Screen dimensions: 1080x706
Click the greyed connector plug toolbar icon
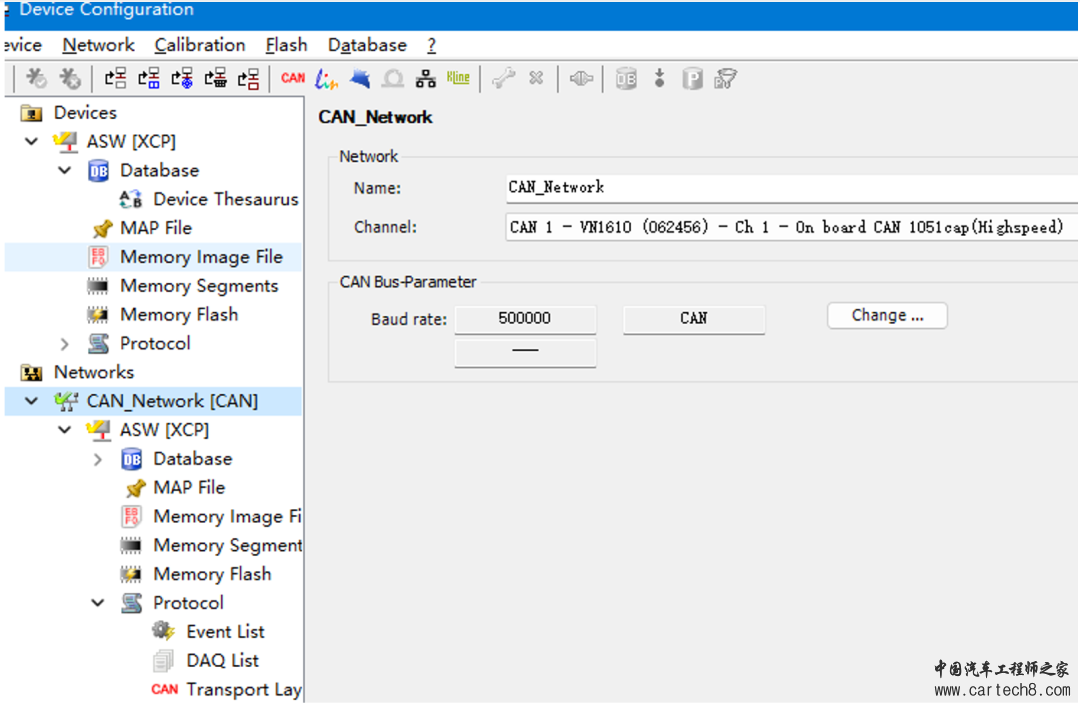tap(581, 79)
